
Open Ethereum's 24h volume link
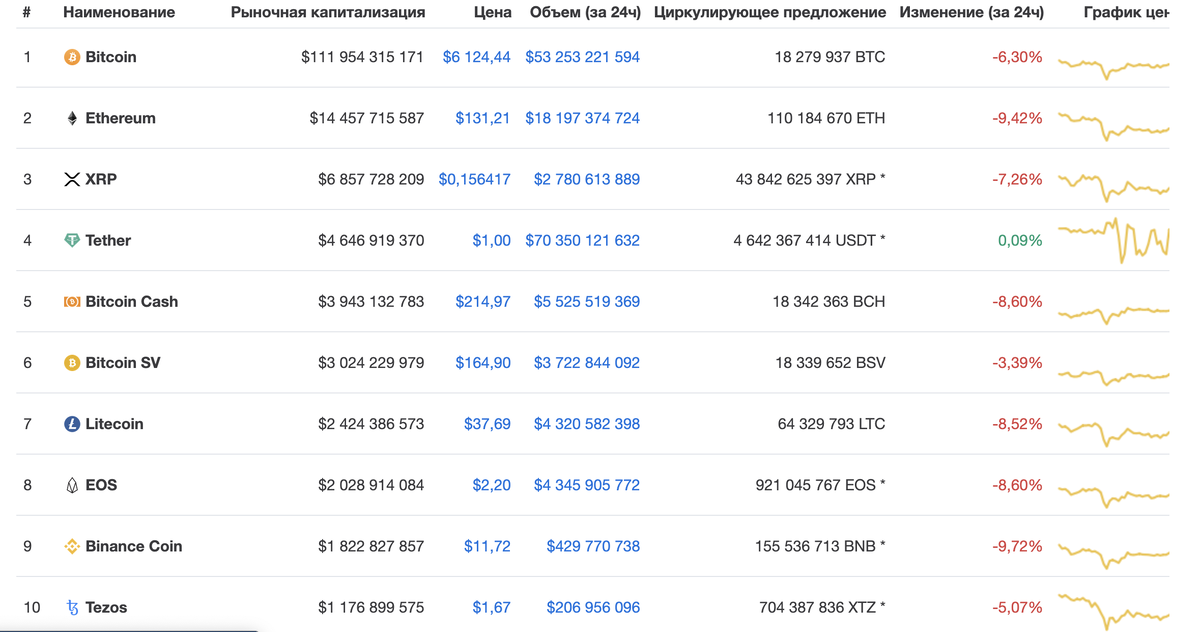582,118
